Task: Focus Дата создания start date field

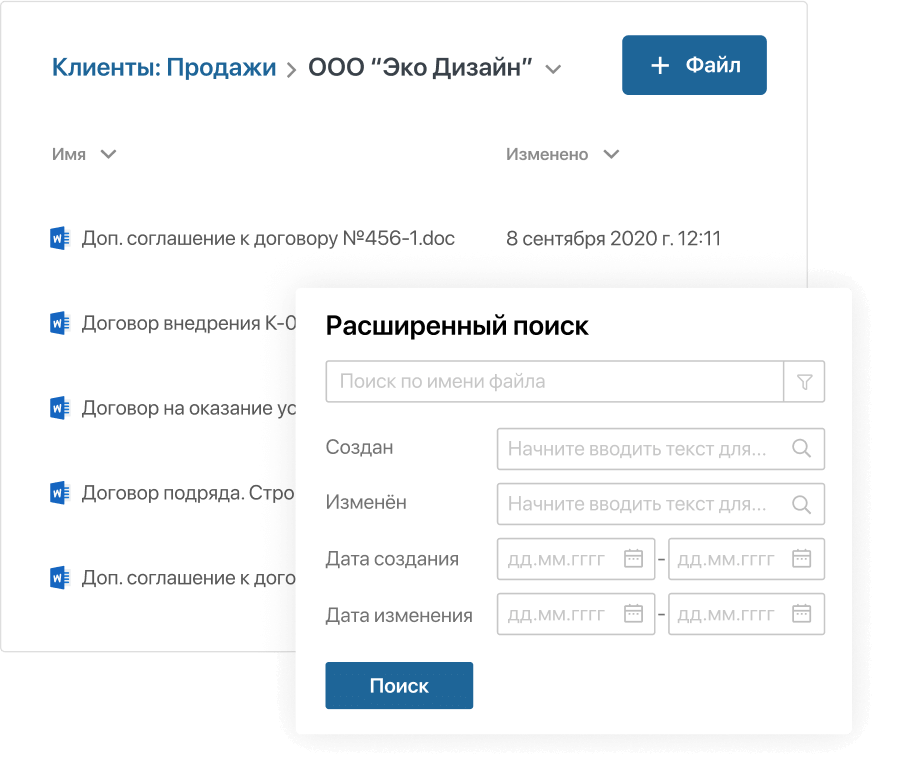Action: (576, 559)
